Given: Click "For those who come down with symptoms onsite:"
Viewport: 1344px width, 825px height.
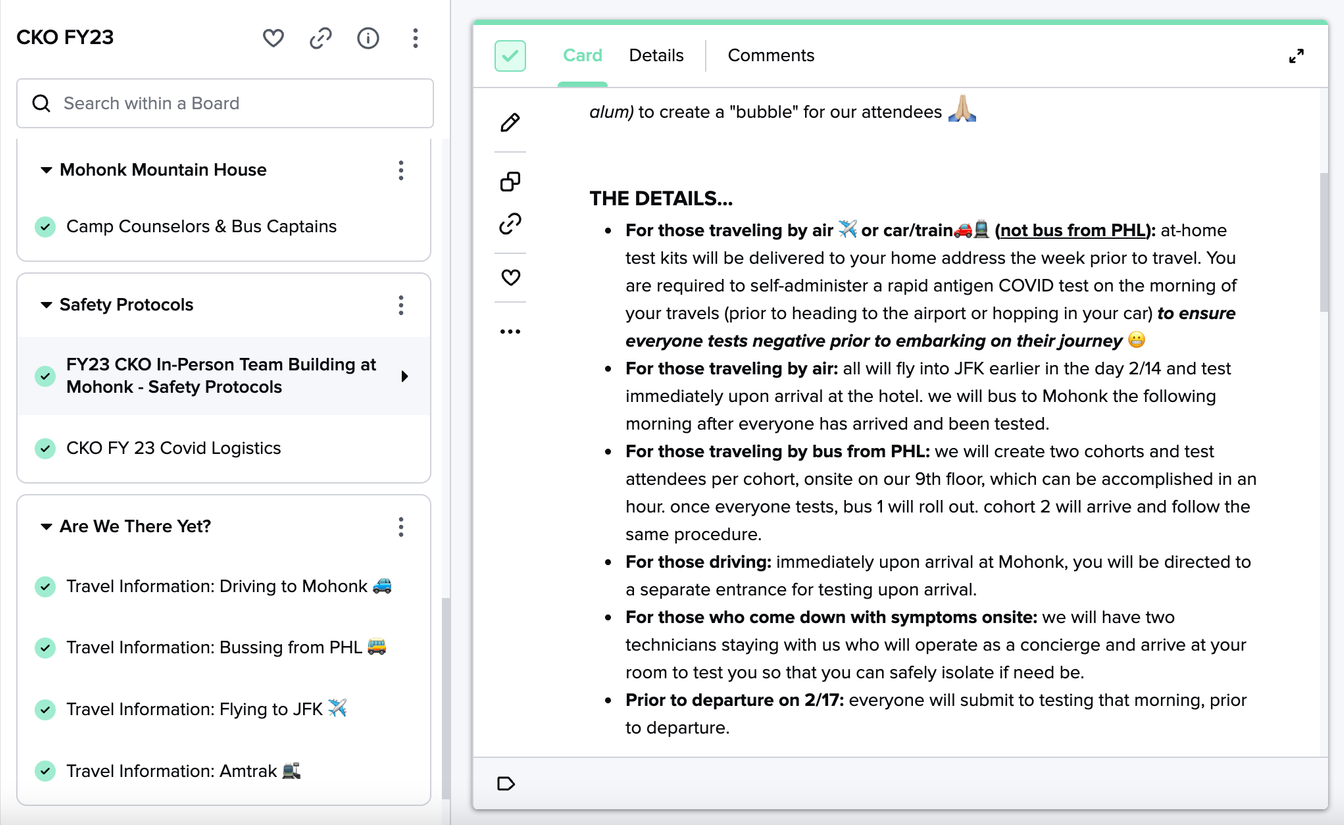Looking at the screenshot, I should pyautogui.click(x=832, y=618).
